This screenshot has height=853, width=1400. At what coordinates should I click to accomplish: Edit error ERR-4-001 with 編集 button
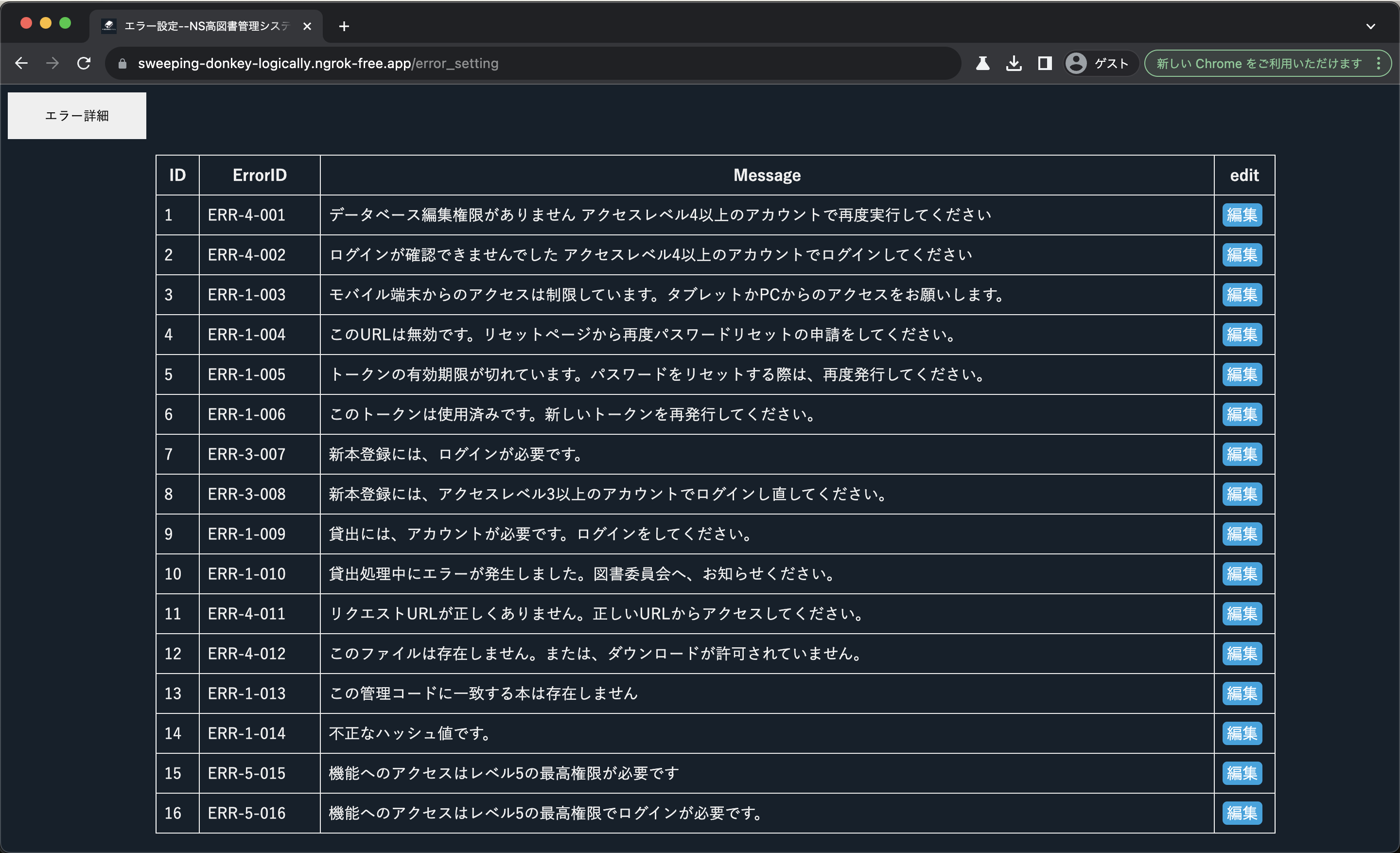point(1242,215)
